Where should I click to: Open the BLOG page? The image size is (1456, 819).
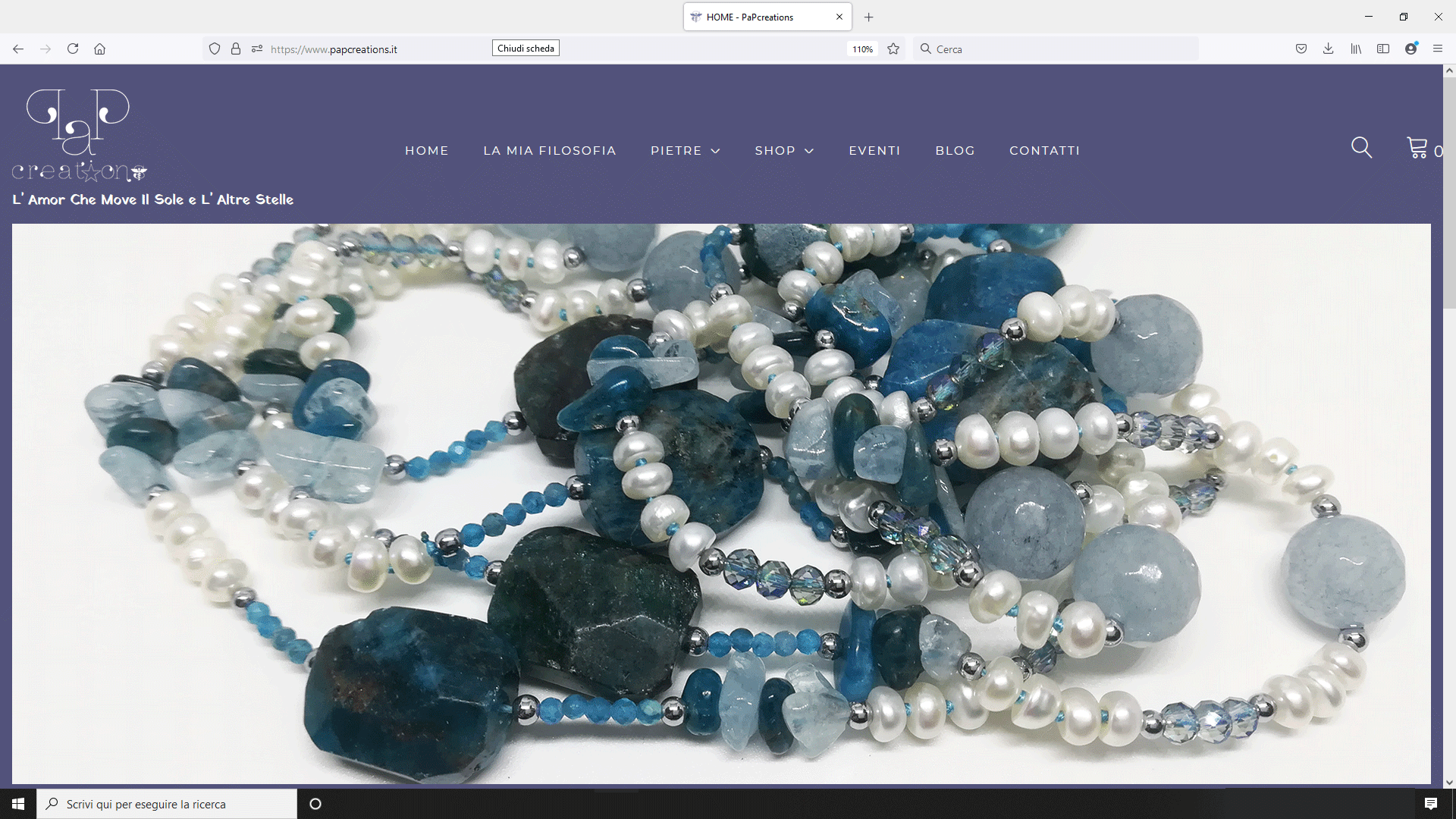955,151
